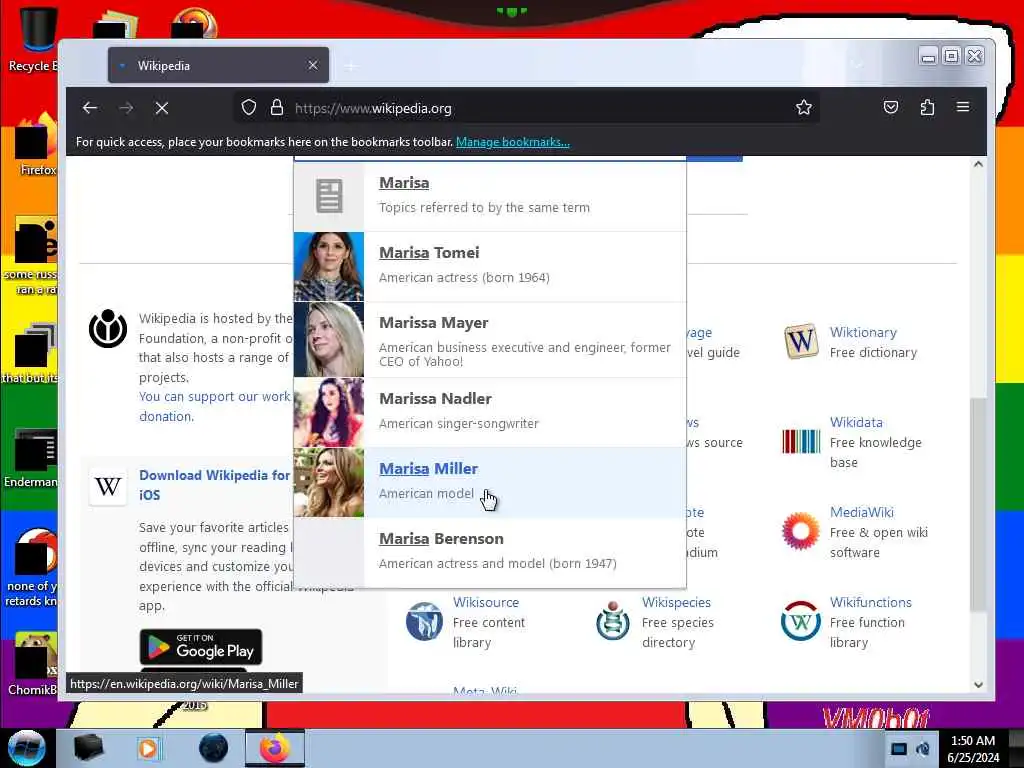Choose the Marisa Tomei suggestion
1024x768 pixels.
[490, 266]
